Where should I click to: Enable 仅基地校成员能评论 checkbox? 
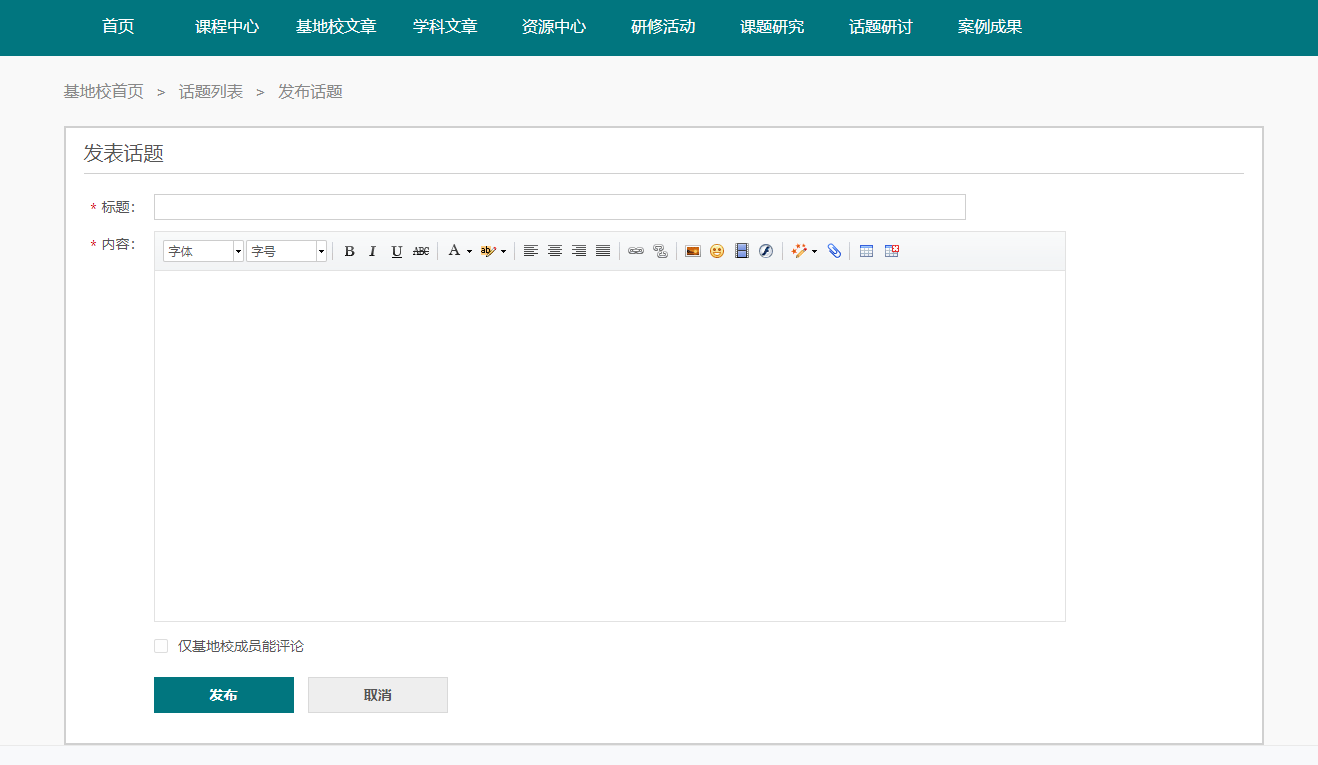[x=161, y=646]
